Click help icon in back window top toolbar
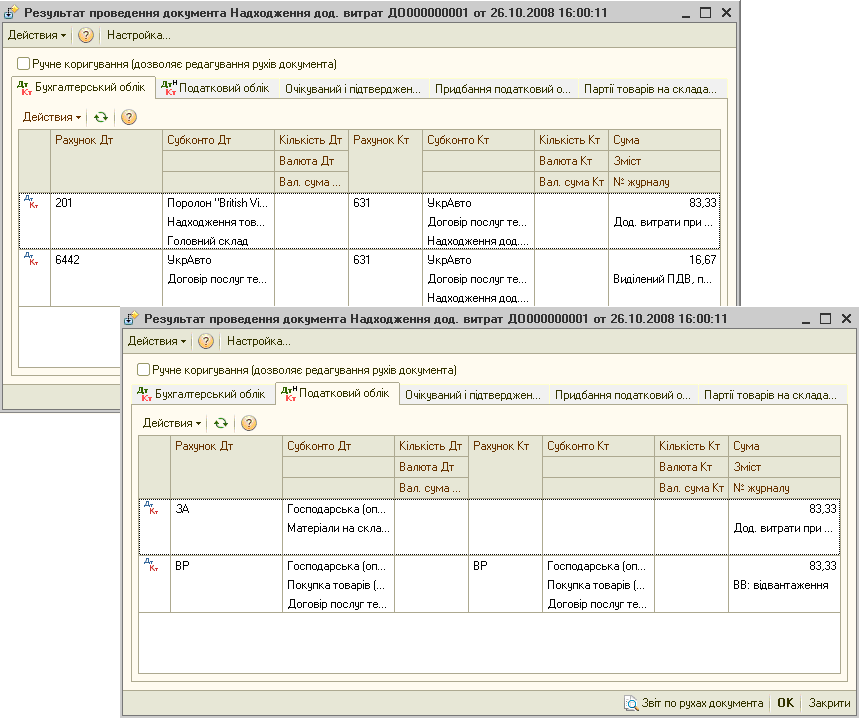 85,35
